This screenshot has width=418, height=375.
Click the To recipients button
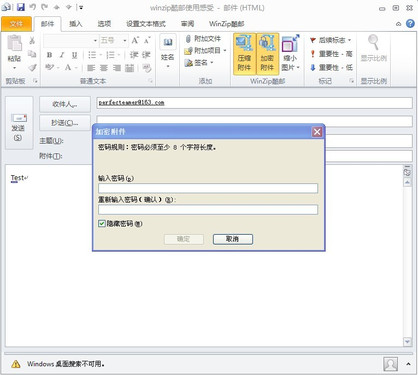coord(65,104)
